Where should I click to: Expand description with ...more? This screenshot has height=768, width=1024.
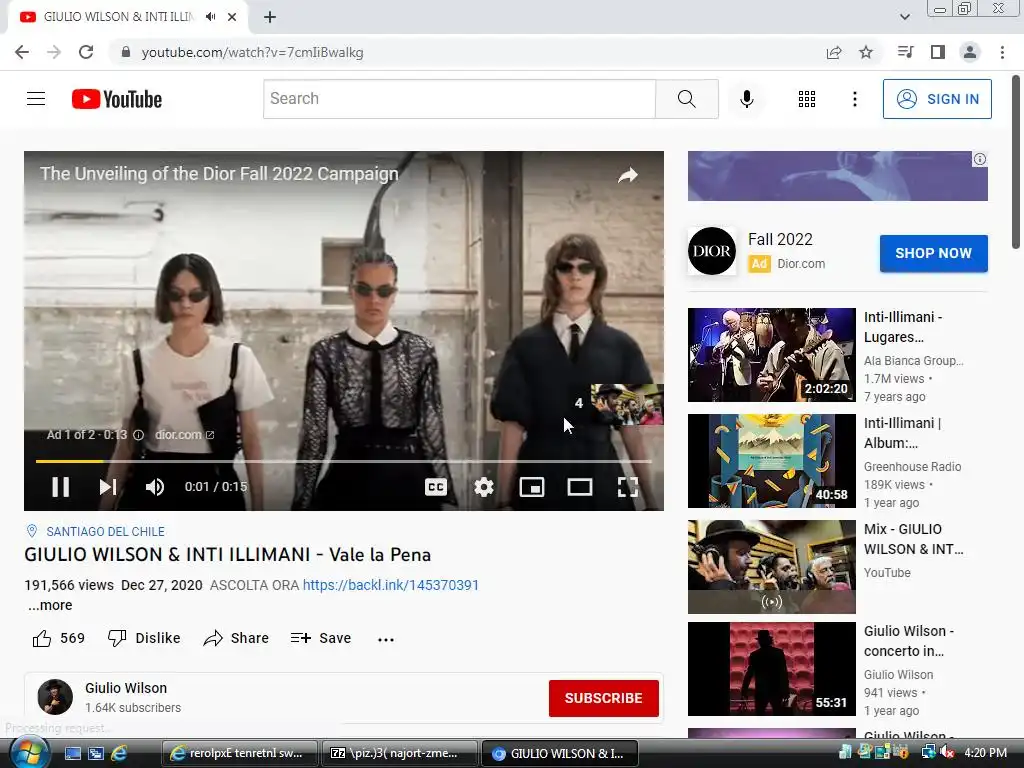tap(50, 605)
